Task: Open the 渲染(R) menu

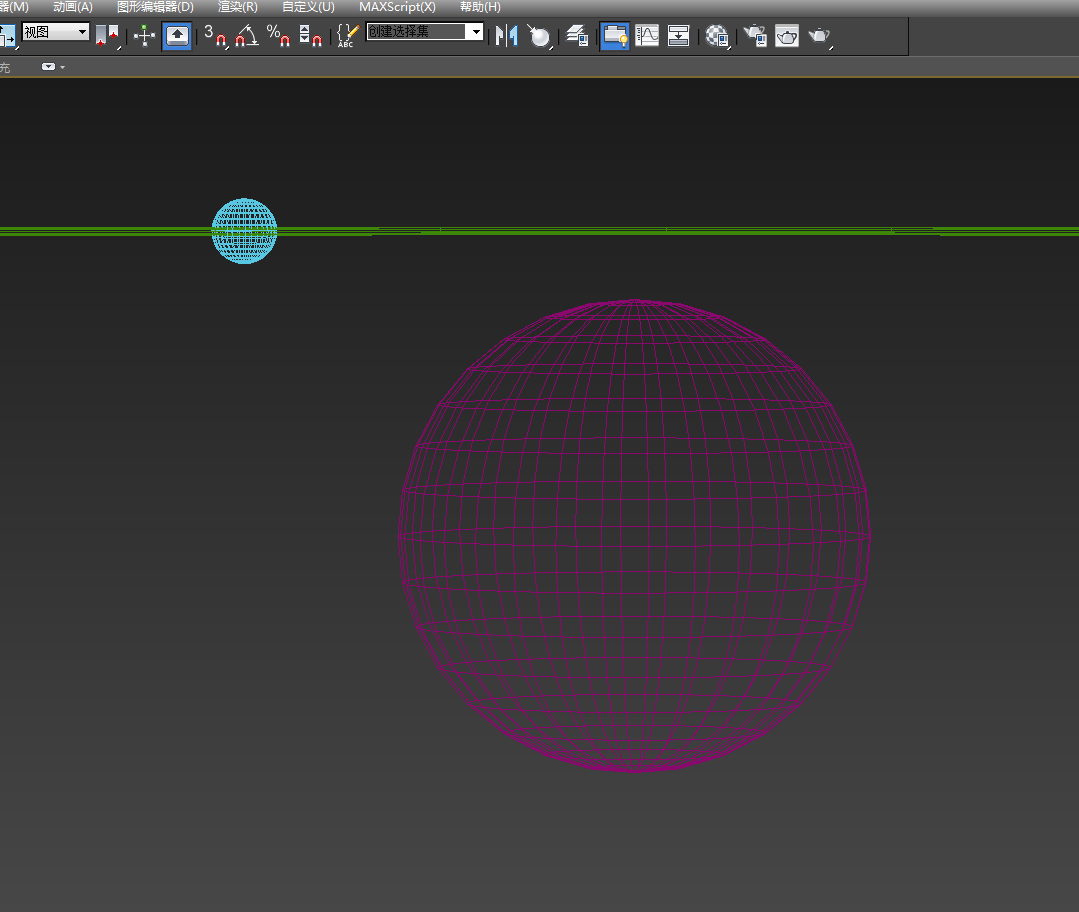Action: click(238, 7)
